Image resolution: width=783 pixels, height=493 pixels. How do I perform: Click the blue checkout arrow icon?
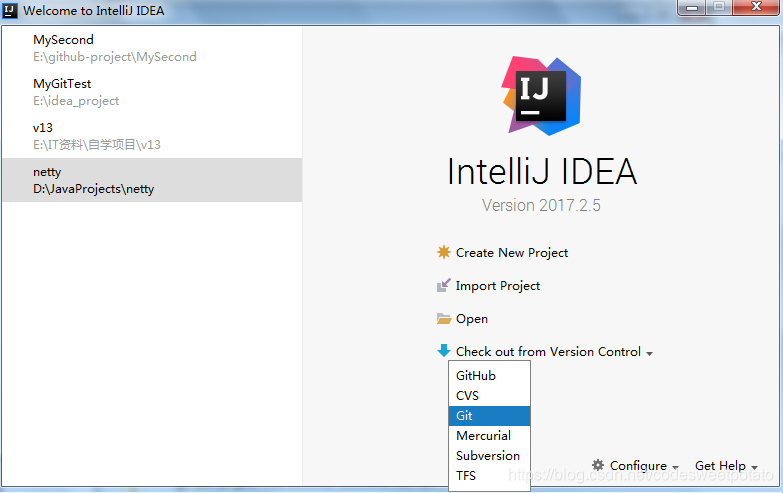(x=443, y=351)
